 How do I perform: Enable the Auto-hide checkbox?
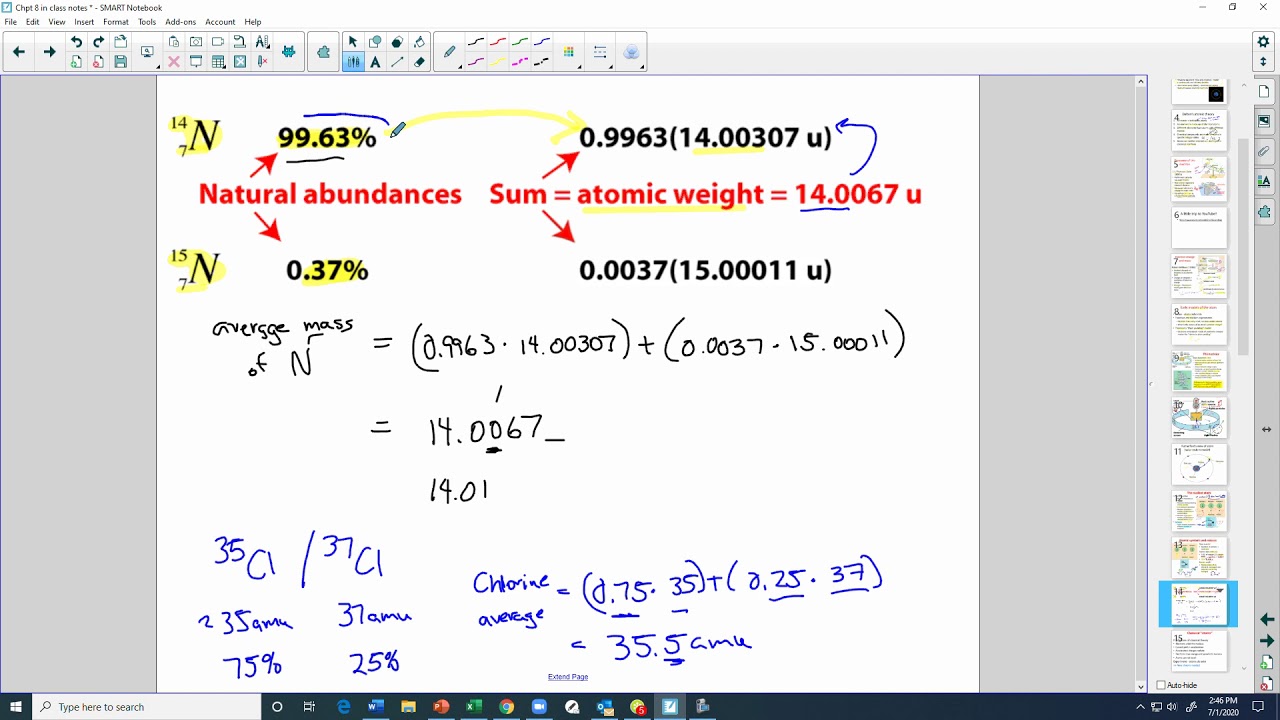[x=1161, y=685]
